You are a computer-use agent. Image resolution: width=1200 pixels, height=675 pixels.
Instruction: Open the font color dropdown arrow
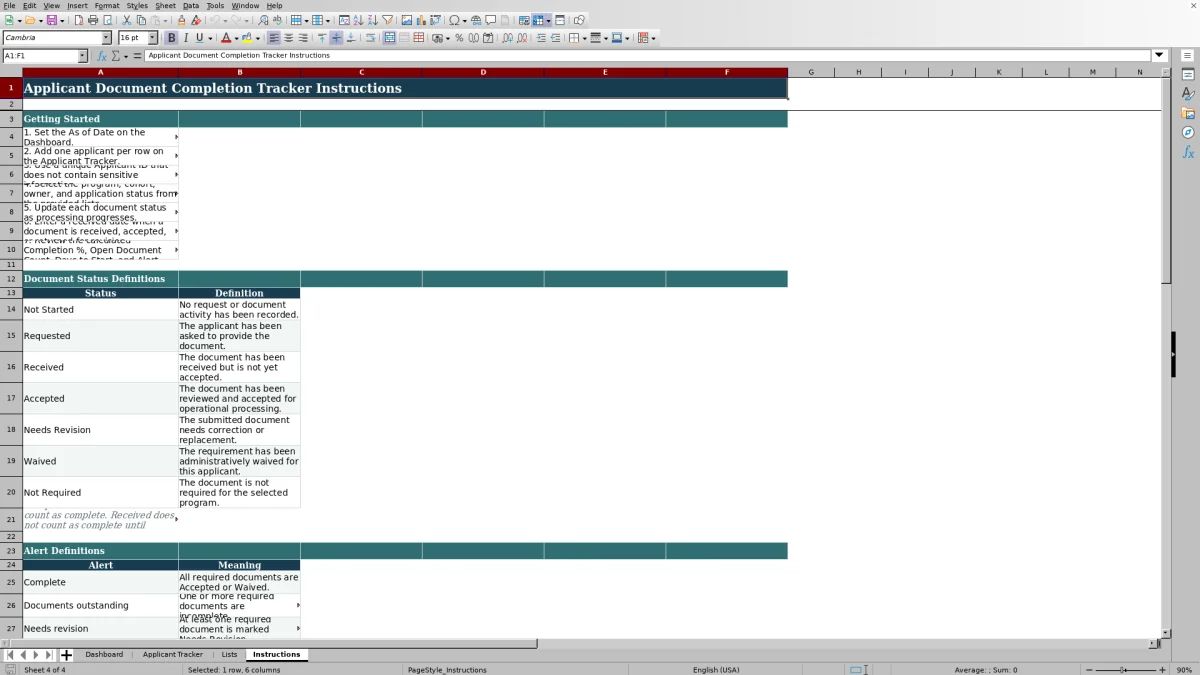236,38
